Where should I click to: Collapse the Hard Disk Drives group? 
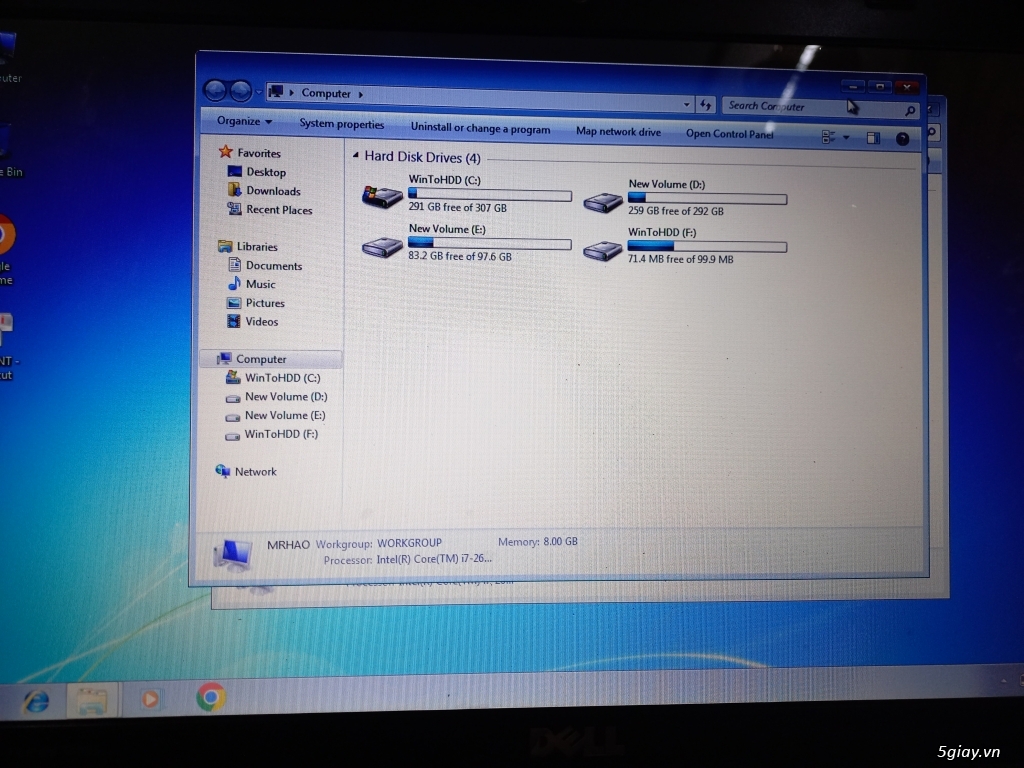point(355,157)
